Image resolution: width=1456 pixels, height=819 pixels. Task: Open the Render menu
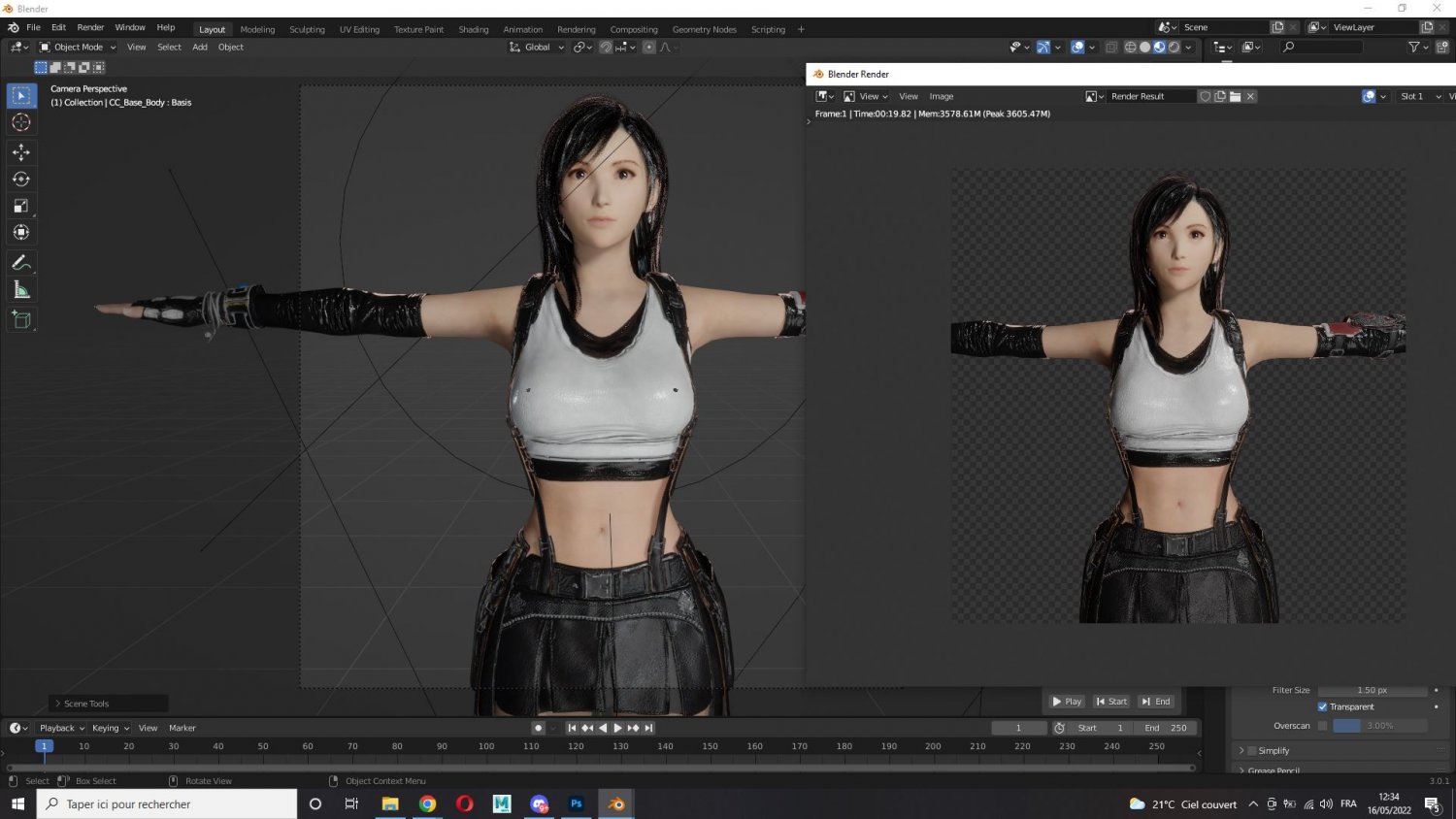click(90, 27)
